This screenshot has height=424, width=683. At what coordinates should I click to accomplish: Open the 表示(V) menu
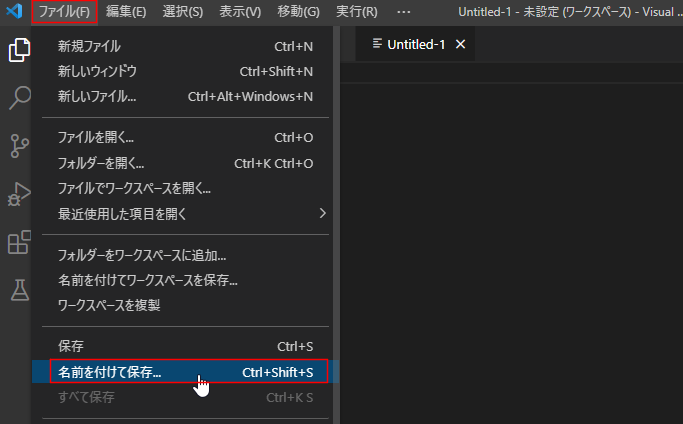tap(240, 12)
